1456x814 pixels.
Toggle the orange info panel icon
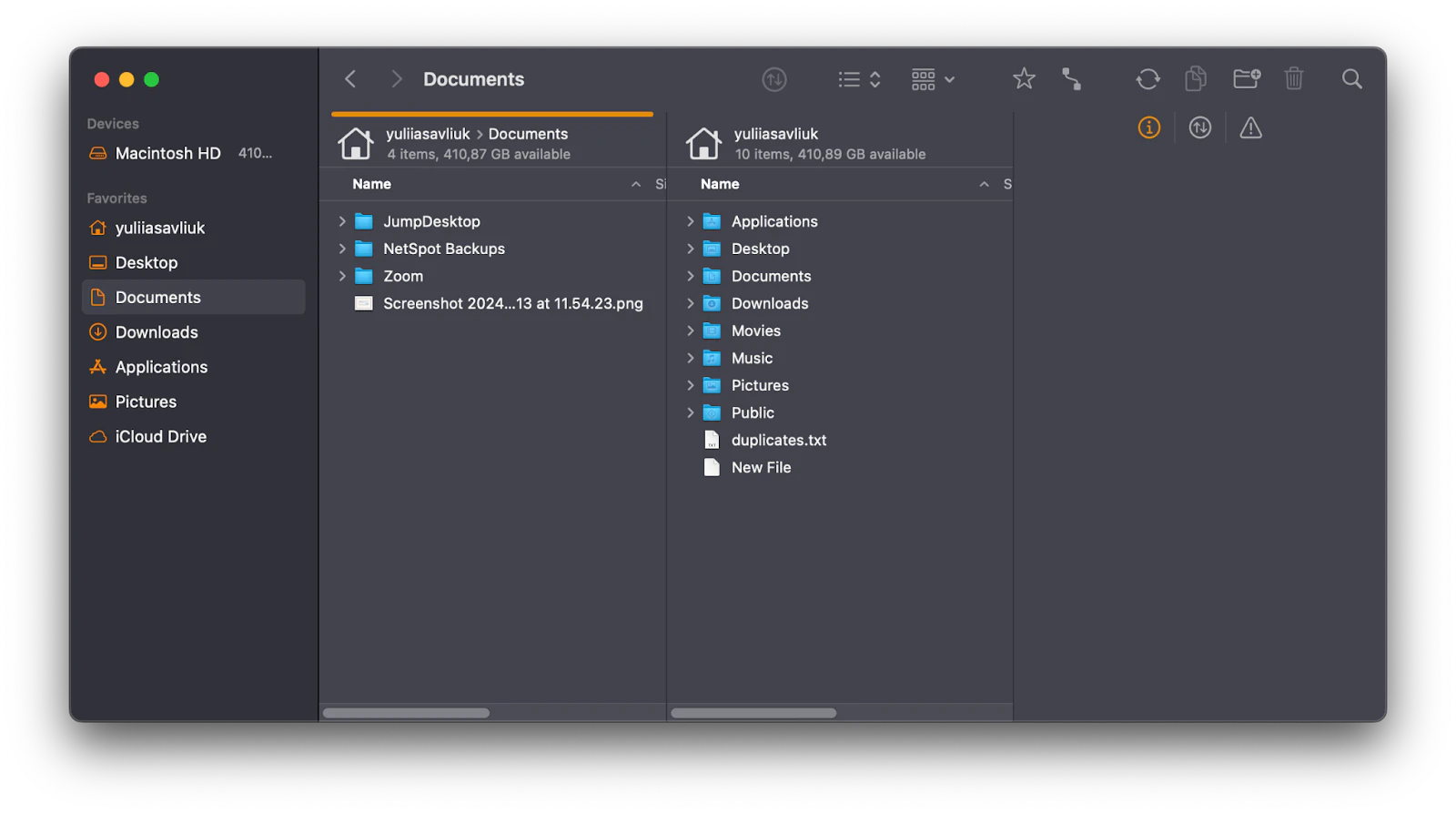[1149, 128]
